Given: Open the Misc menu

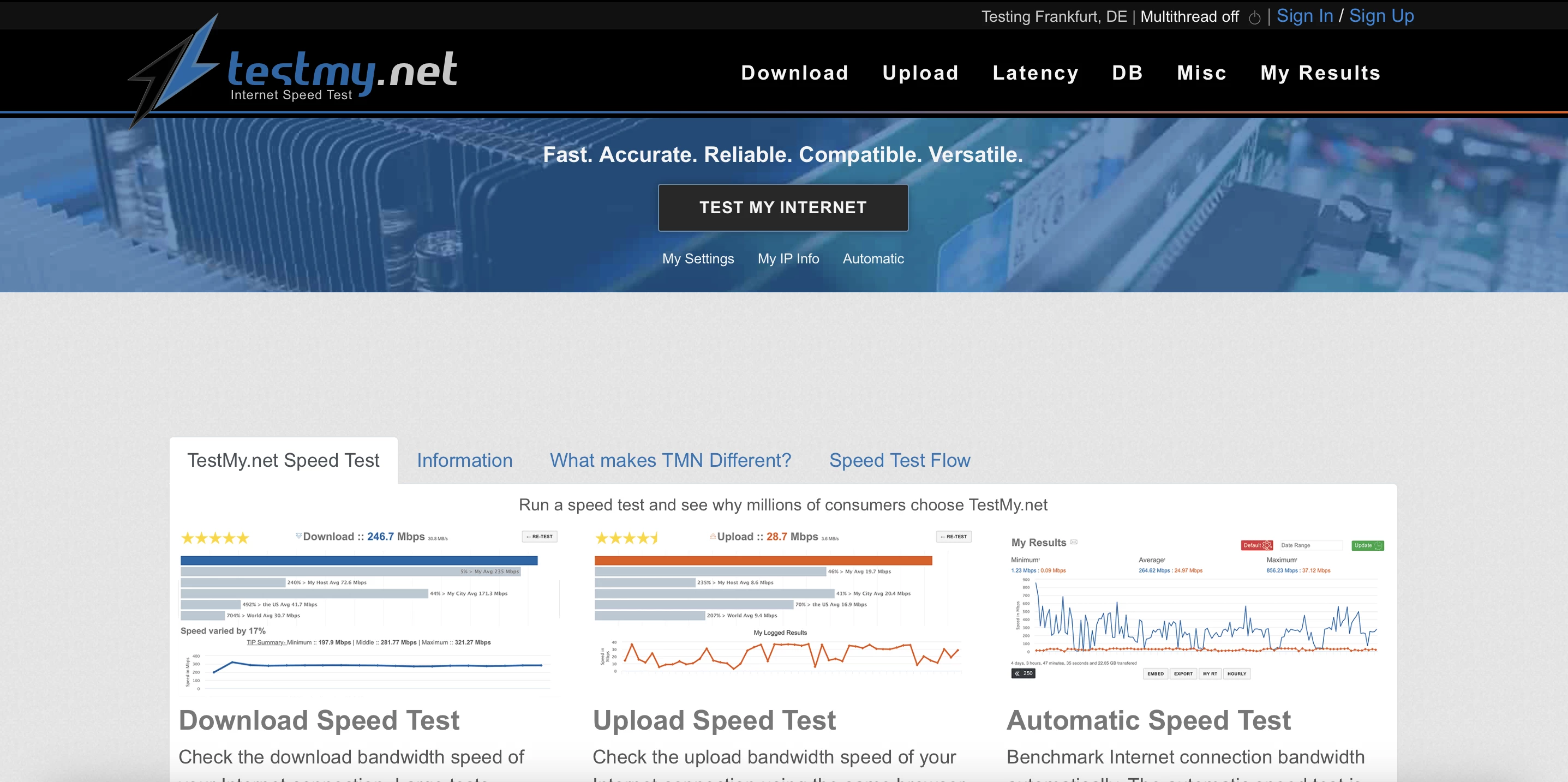Looking at the screenshot, I should click(1201, 73).
